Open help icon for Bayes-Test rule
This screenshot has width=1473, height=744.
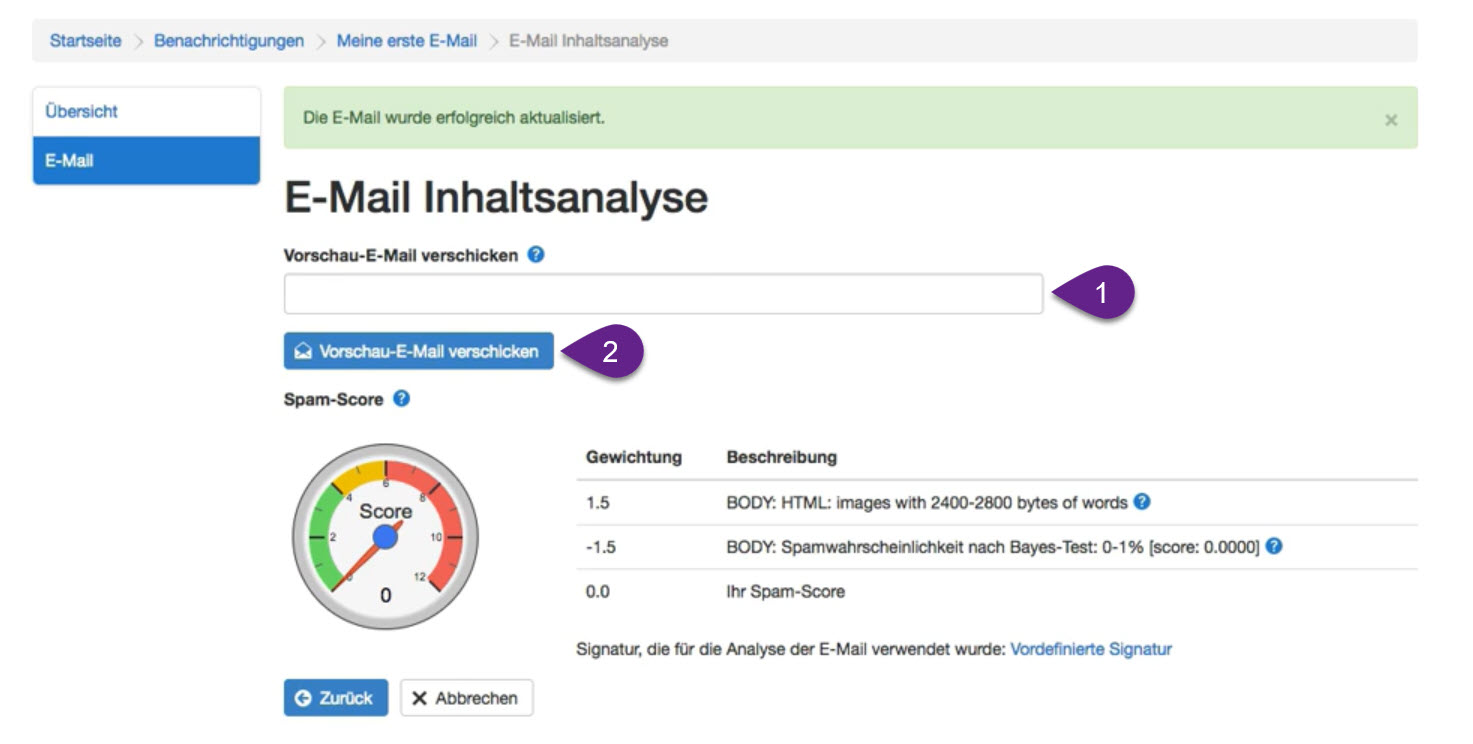(x=1274, y=546)
